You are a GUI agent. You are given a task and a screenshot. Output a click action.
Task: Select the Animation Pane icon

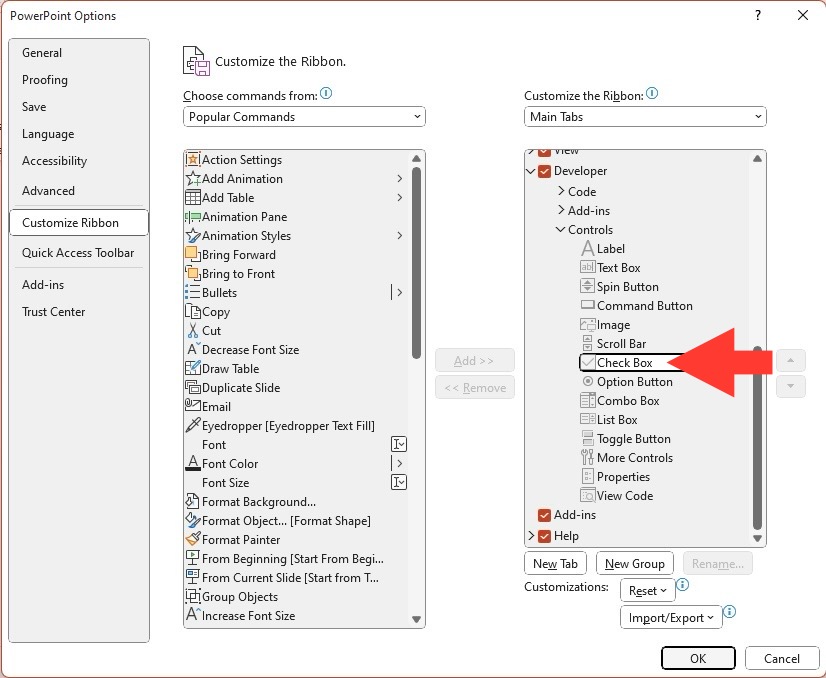[193, 217]
